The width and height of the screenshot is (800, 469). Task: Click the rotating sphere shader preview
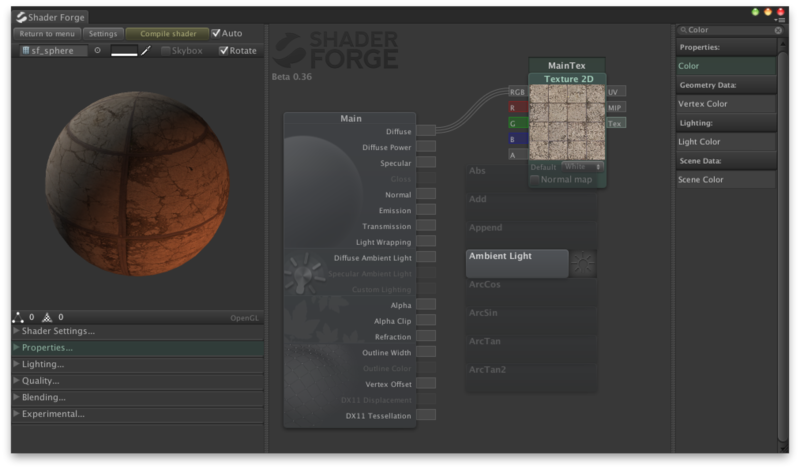(137, 184)
